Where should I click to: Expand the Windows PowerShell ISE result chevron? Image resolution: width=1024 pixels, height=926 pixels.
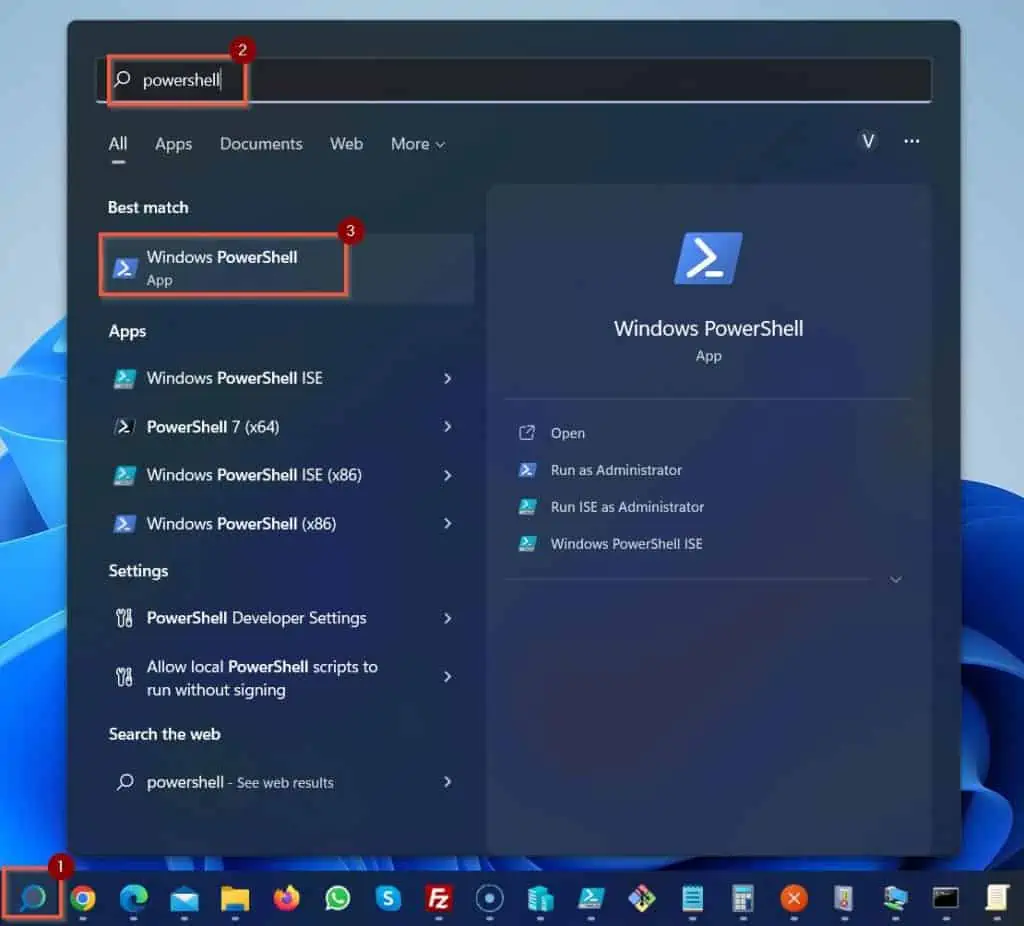[447, 378]
